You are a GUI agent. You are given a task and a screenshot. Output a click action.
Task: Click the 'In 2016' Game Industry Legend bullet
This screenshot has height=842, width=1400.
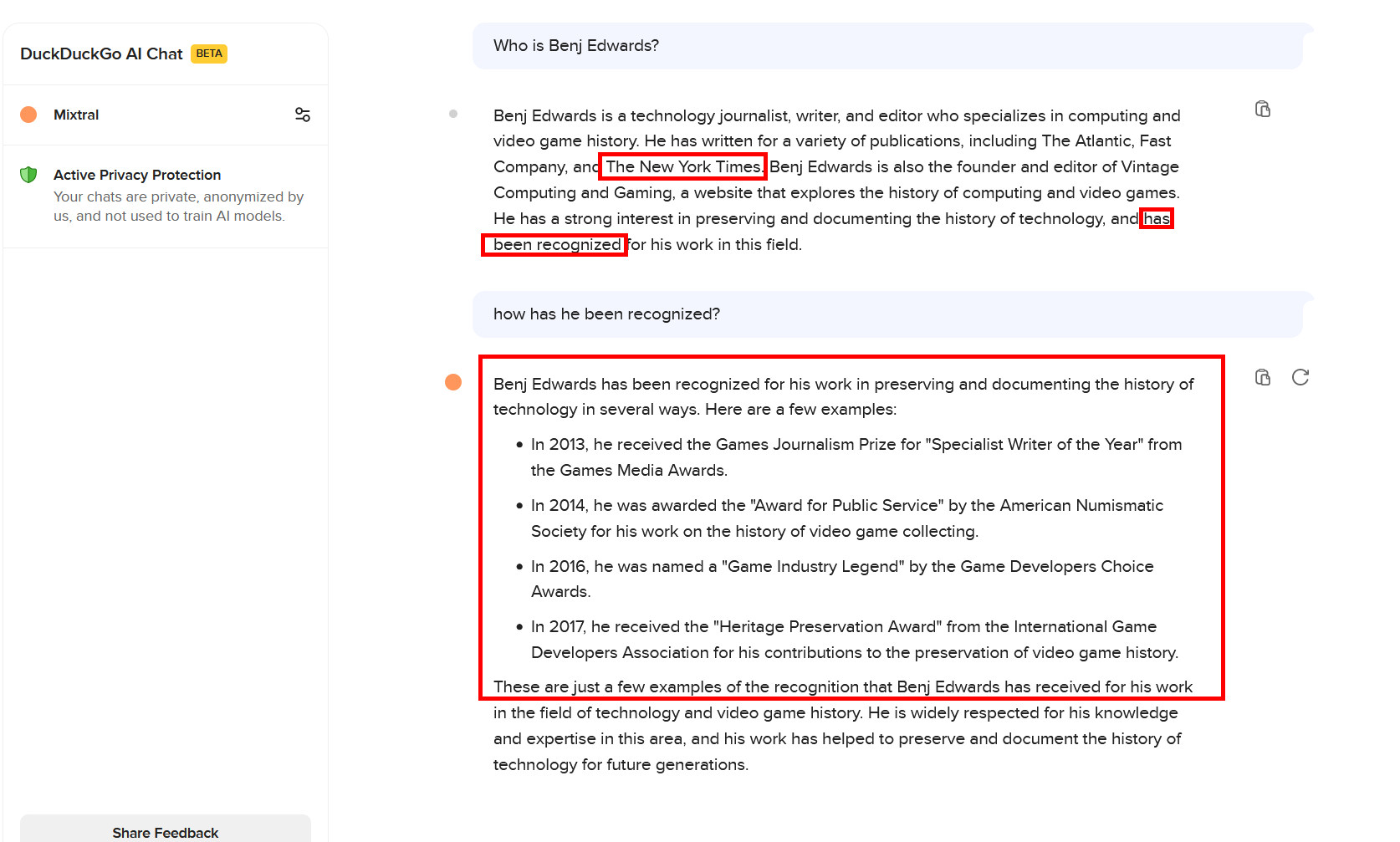click(842, 579)
